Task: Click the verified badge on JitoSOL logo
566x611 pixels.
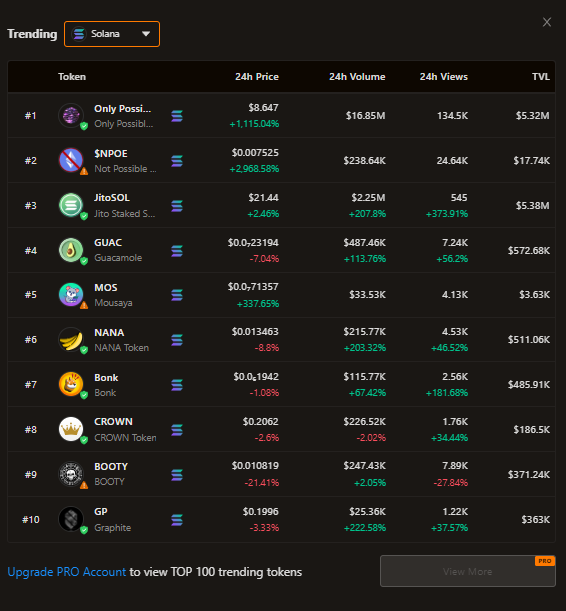Action: [x=84, y=216]
